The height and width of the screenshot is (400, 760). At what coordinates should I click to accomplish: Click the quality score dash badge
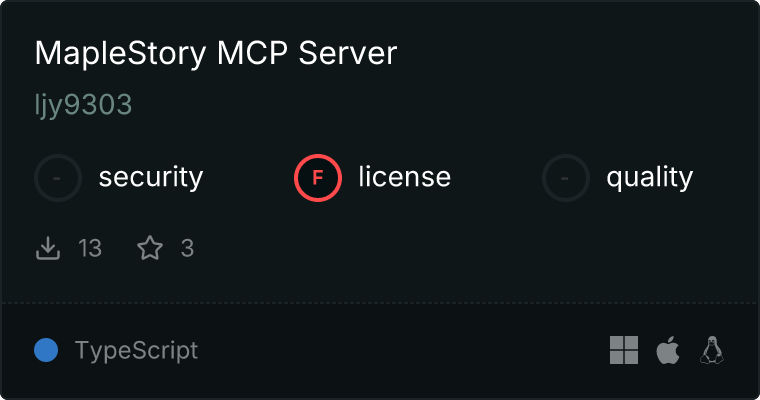click(566, 178)
